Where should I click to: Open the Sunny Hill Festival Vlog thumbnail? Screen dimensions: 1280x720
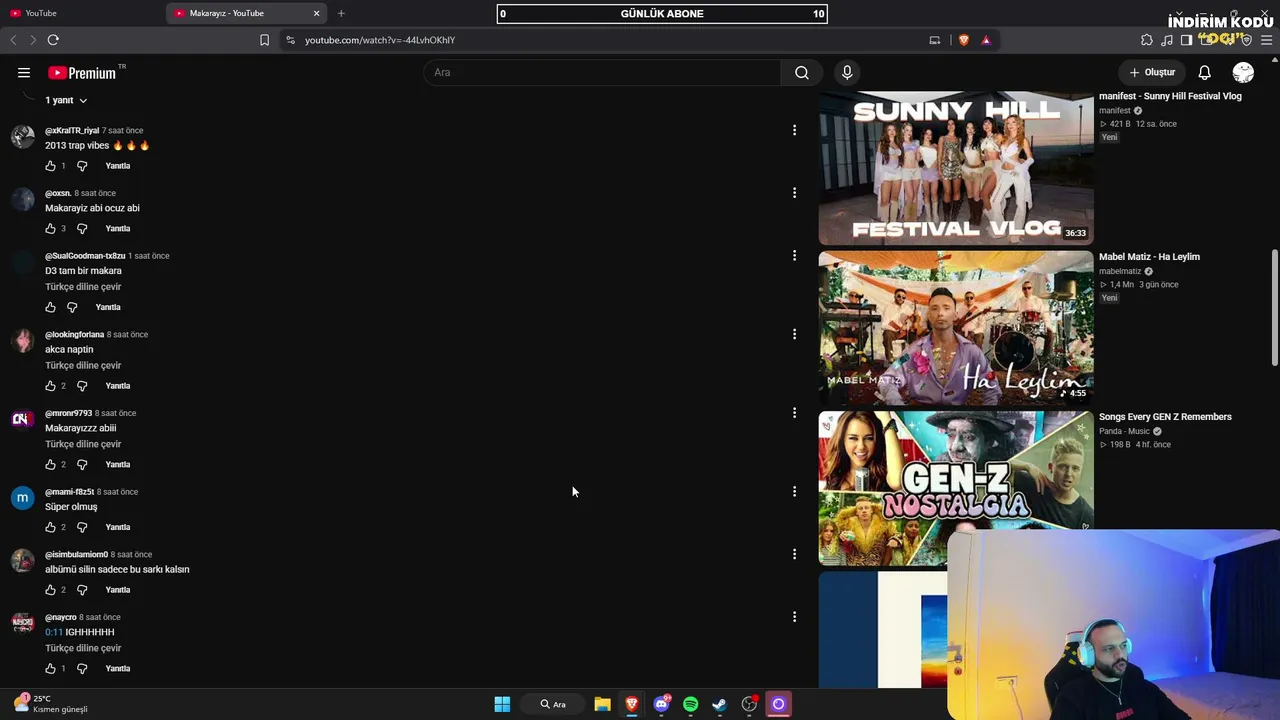pyautogui.click(x=956, y=168)
